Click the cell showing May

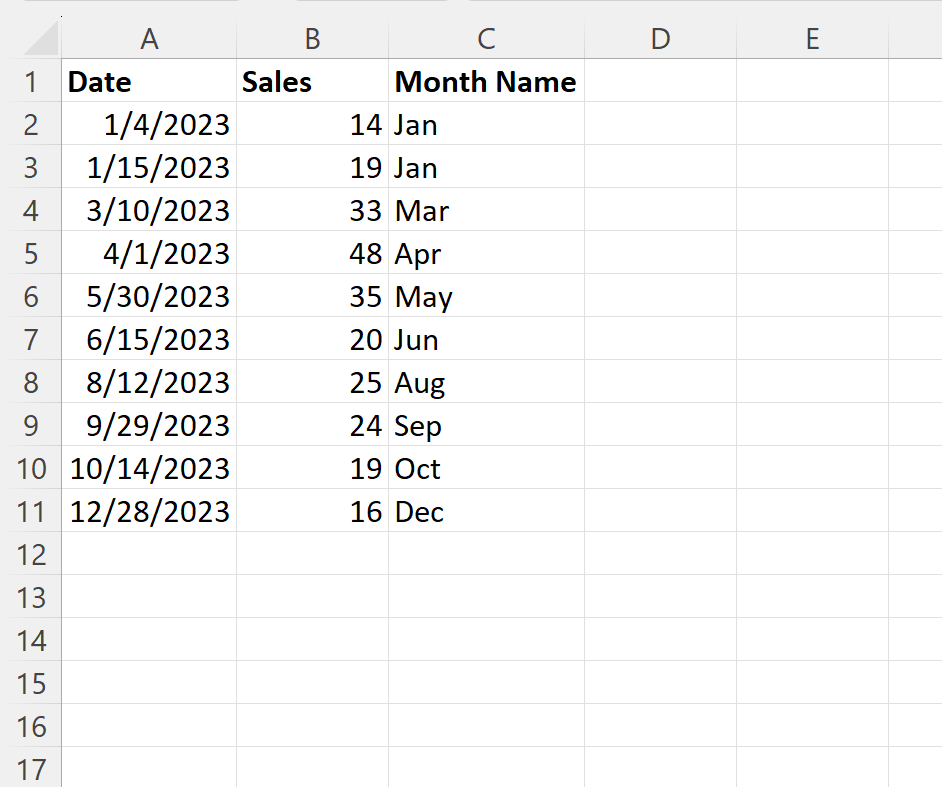pos(485,297)
